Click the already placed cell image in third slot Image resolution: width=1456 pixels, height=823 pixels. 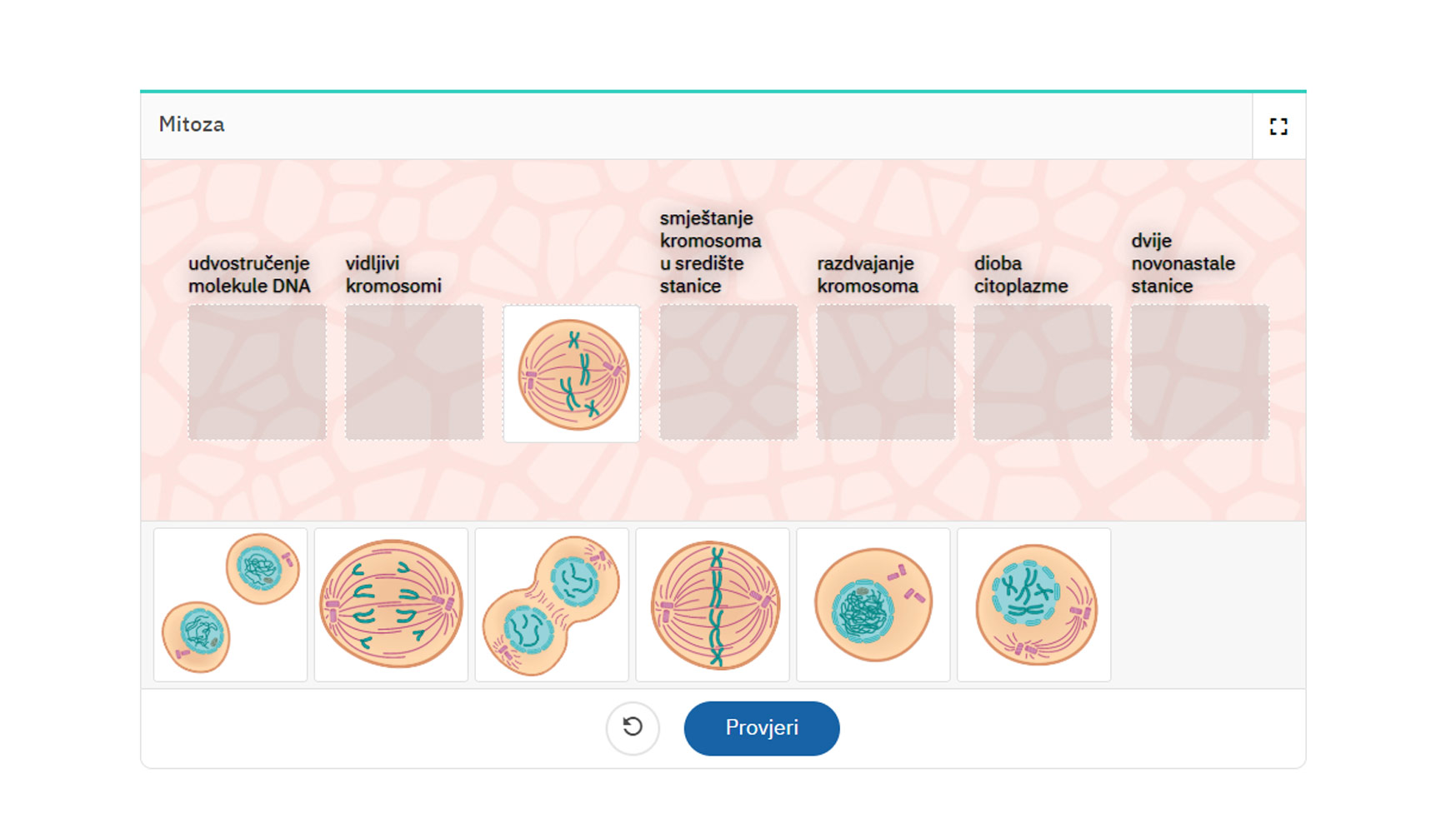point(572,373)
